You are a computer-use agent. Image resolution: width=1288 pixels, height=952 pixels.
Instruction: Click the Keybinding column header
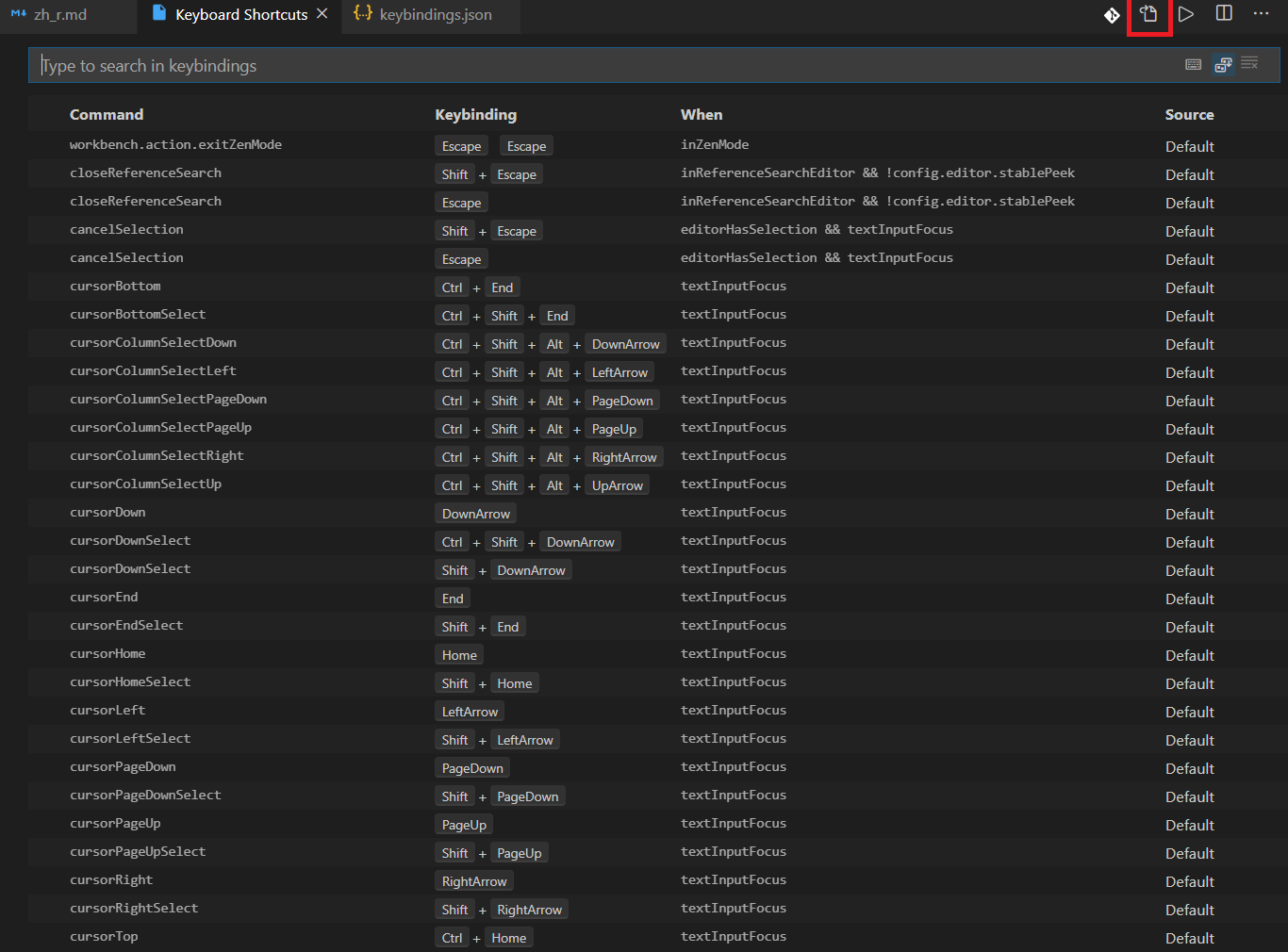click(475, 114)
